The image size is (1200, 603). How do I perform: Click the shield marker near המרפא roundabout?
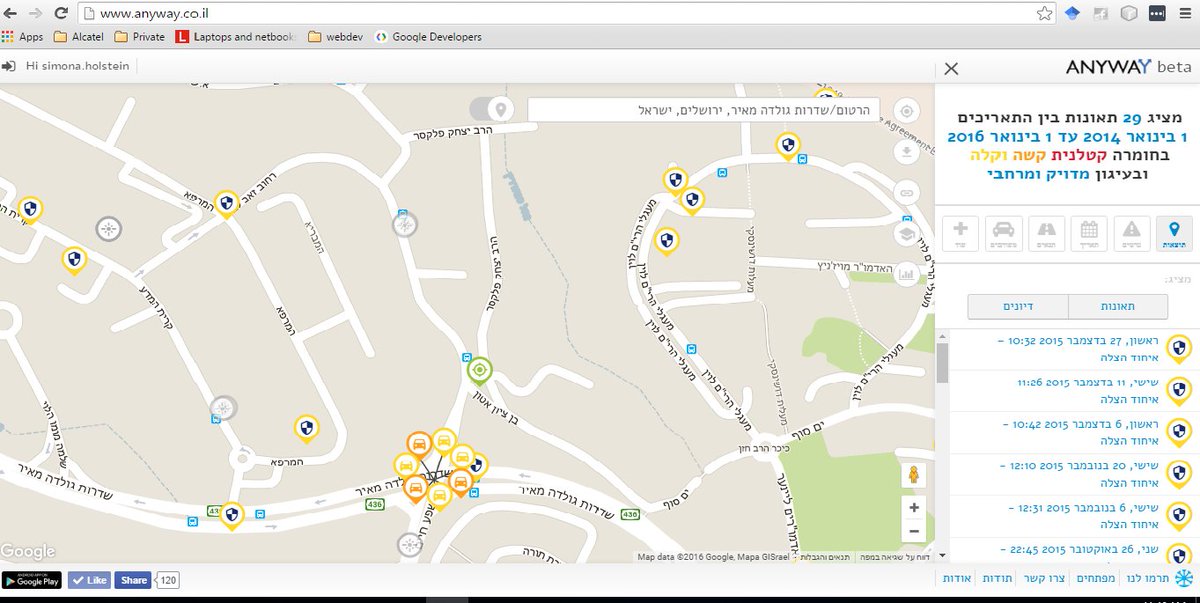tap(307, 429)
